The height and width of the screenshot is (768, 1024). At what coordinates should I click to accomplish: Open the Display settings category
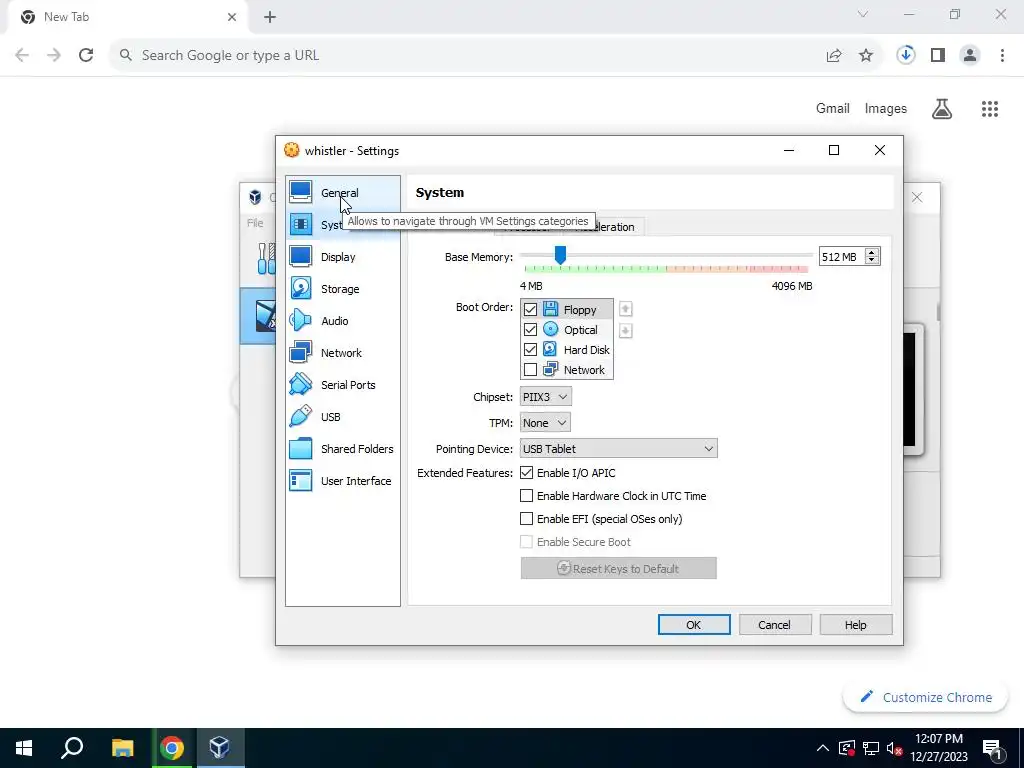tap(342, 257)
